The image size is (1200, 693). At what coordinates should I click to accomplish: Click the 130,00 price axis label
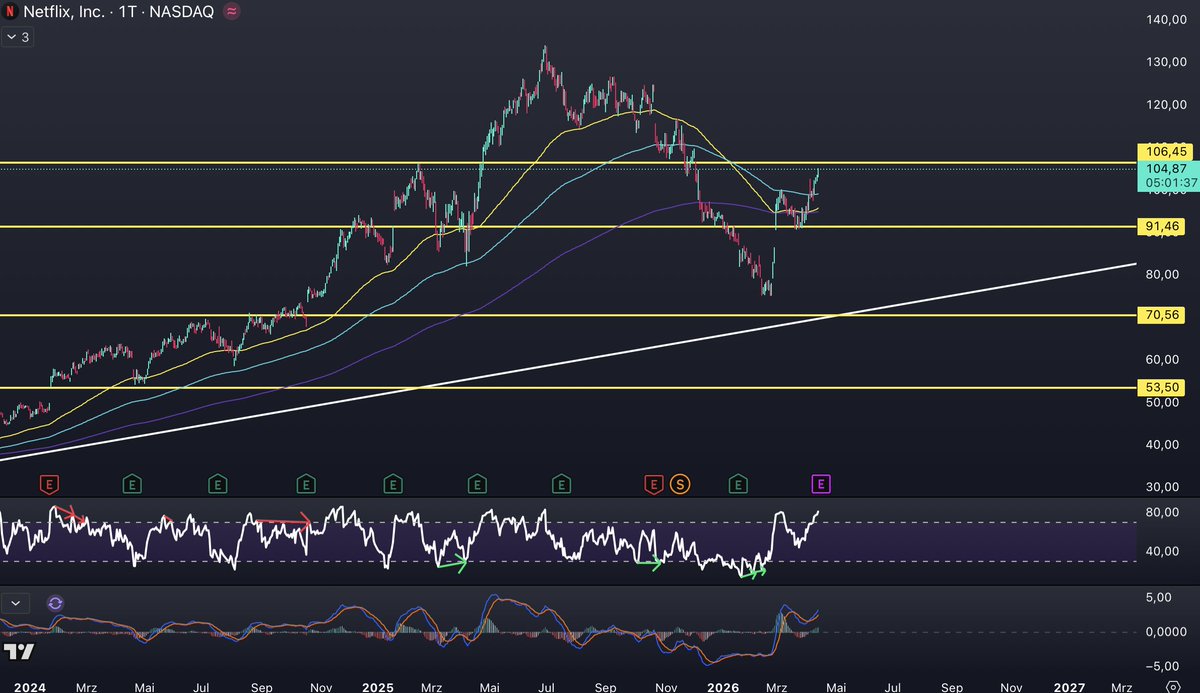tap(1164, 62)
